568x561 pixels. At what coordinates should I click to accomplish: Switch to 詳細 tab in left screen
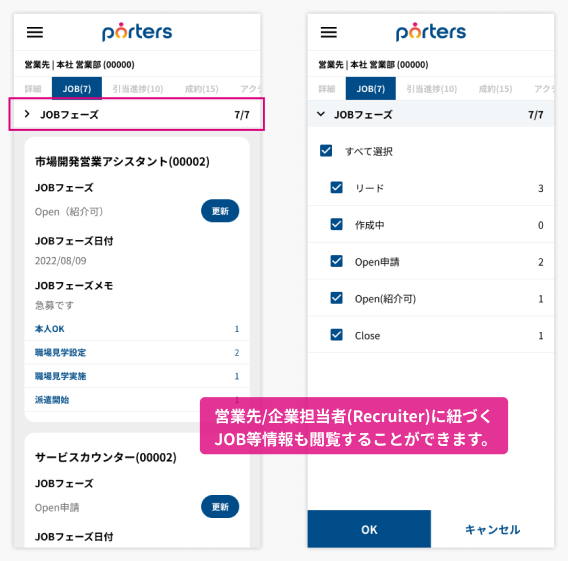[33, 89]
